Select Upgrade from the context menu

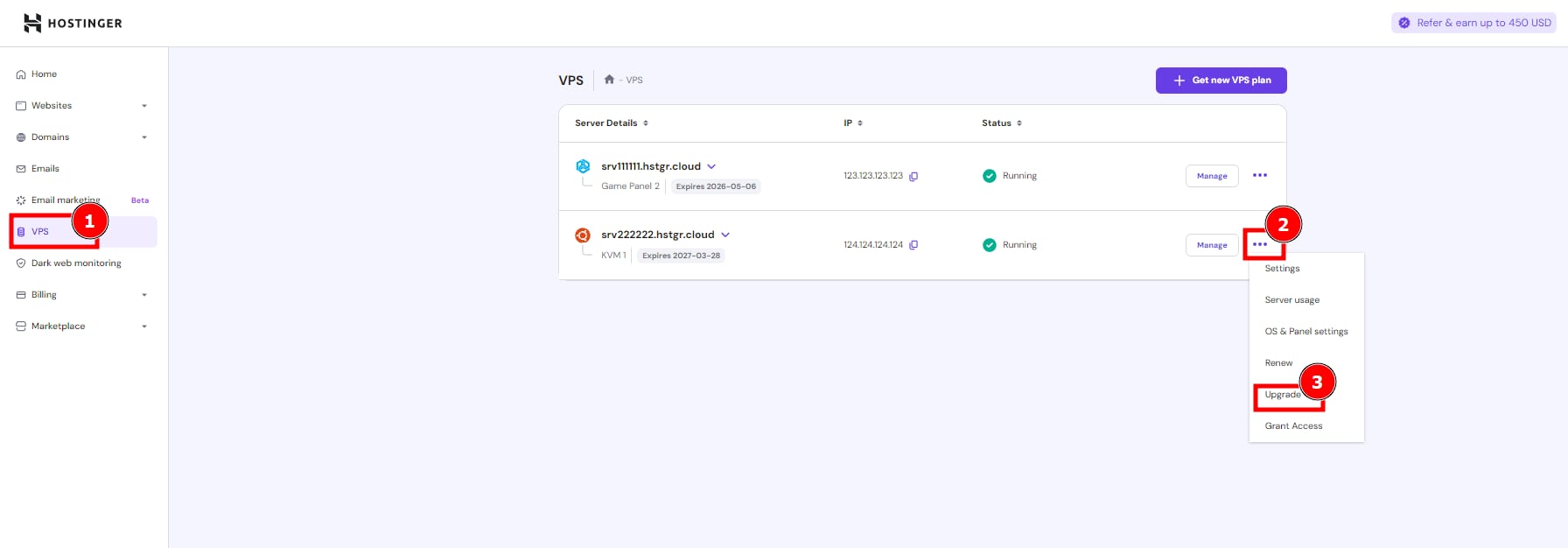coord(1283,395)
